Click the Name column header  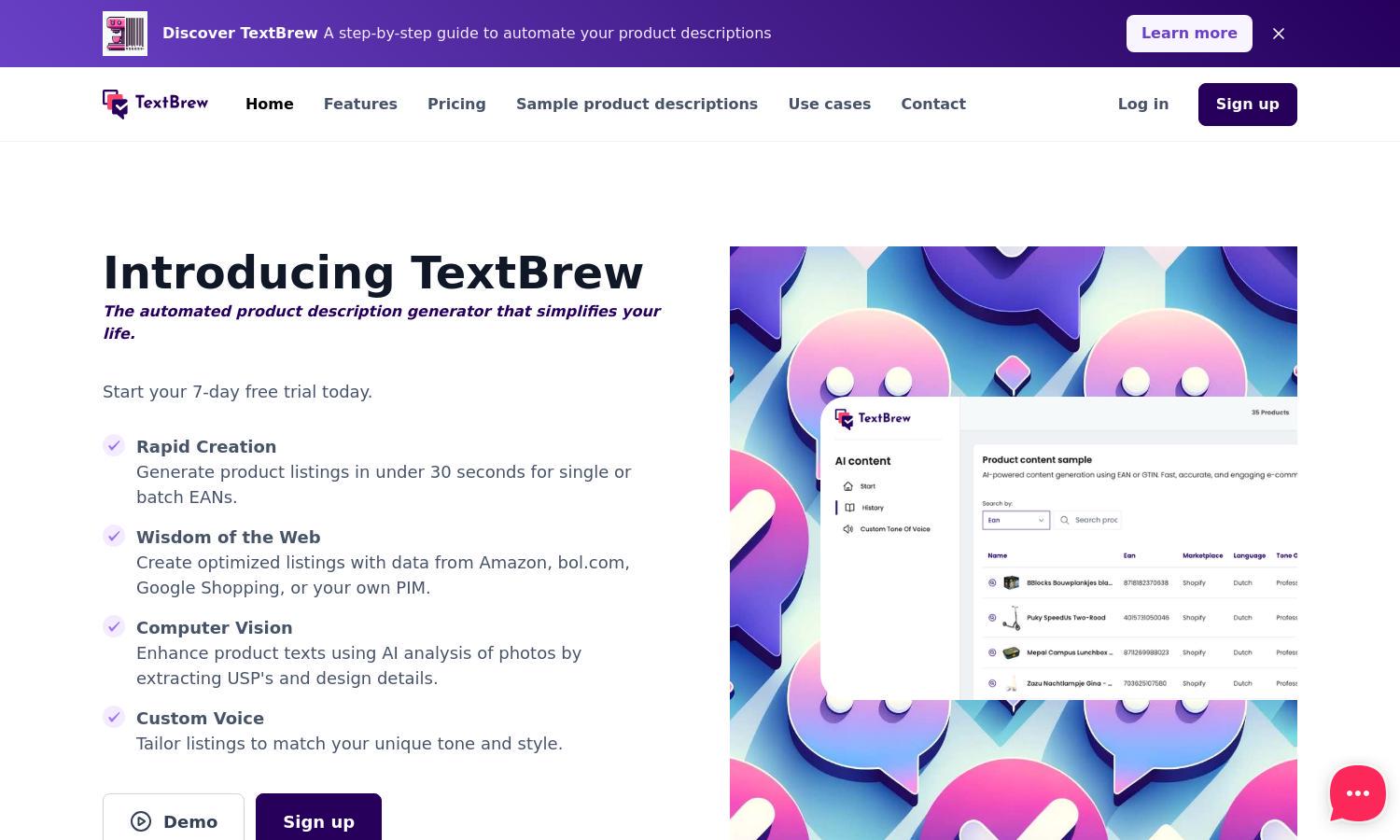pyautogui.click(x=998, y=555)
